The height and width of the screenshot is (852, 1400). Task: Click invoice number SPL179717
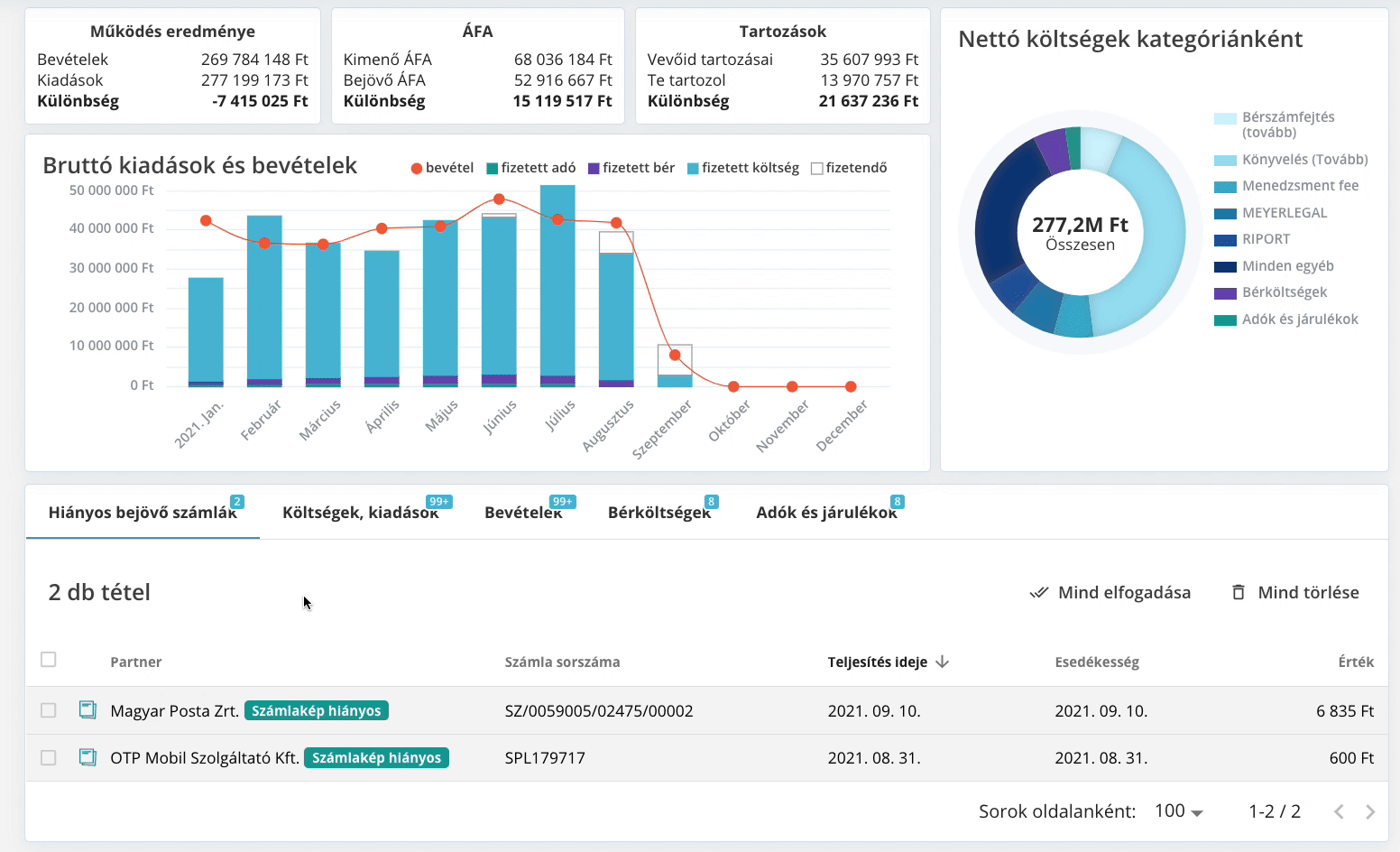[x=545, y=757]
